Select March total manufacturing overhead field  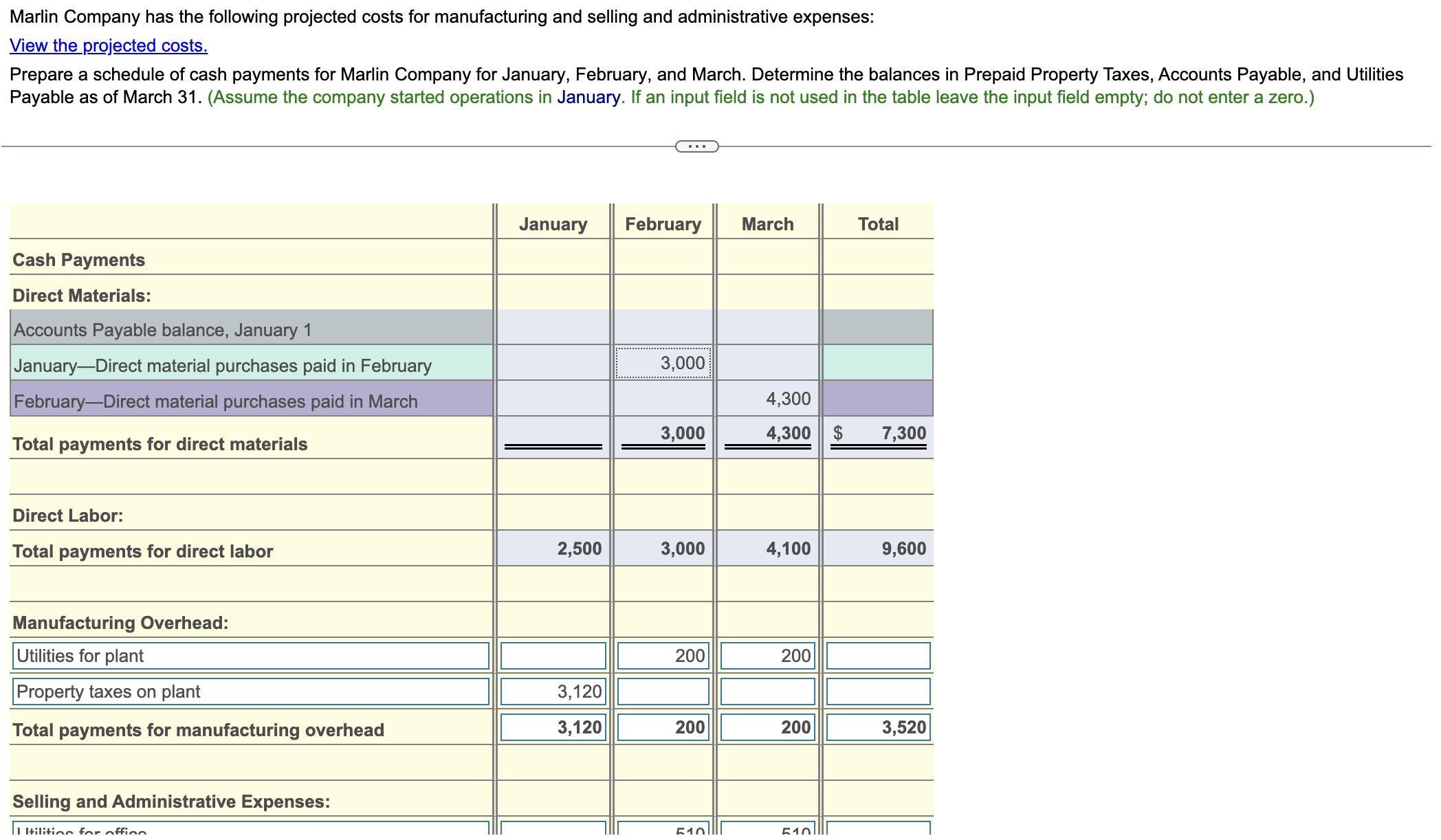[767, 727]
